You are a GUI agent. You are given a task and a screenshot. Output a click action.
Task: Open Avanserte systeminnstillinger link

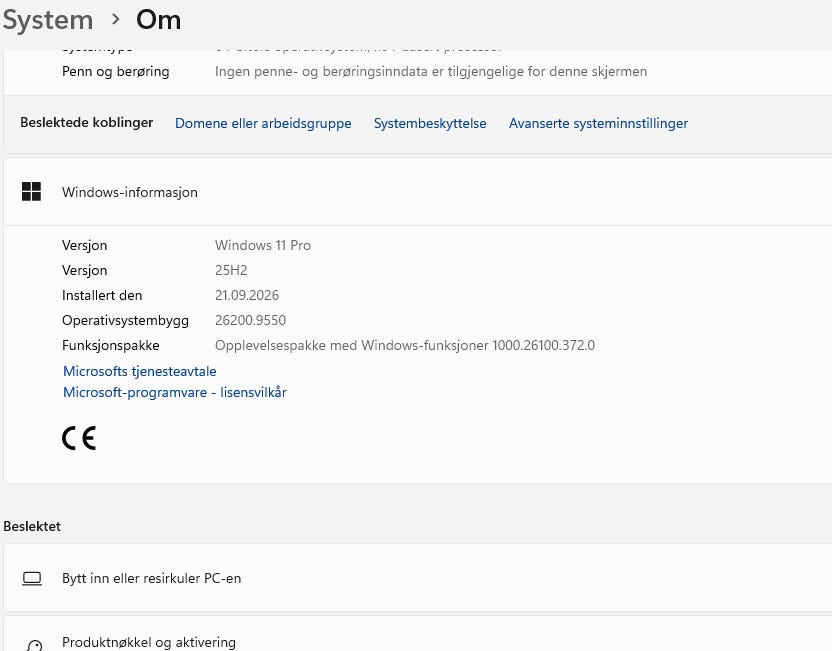pyautogui.click(x=598, y=123)
